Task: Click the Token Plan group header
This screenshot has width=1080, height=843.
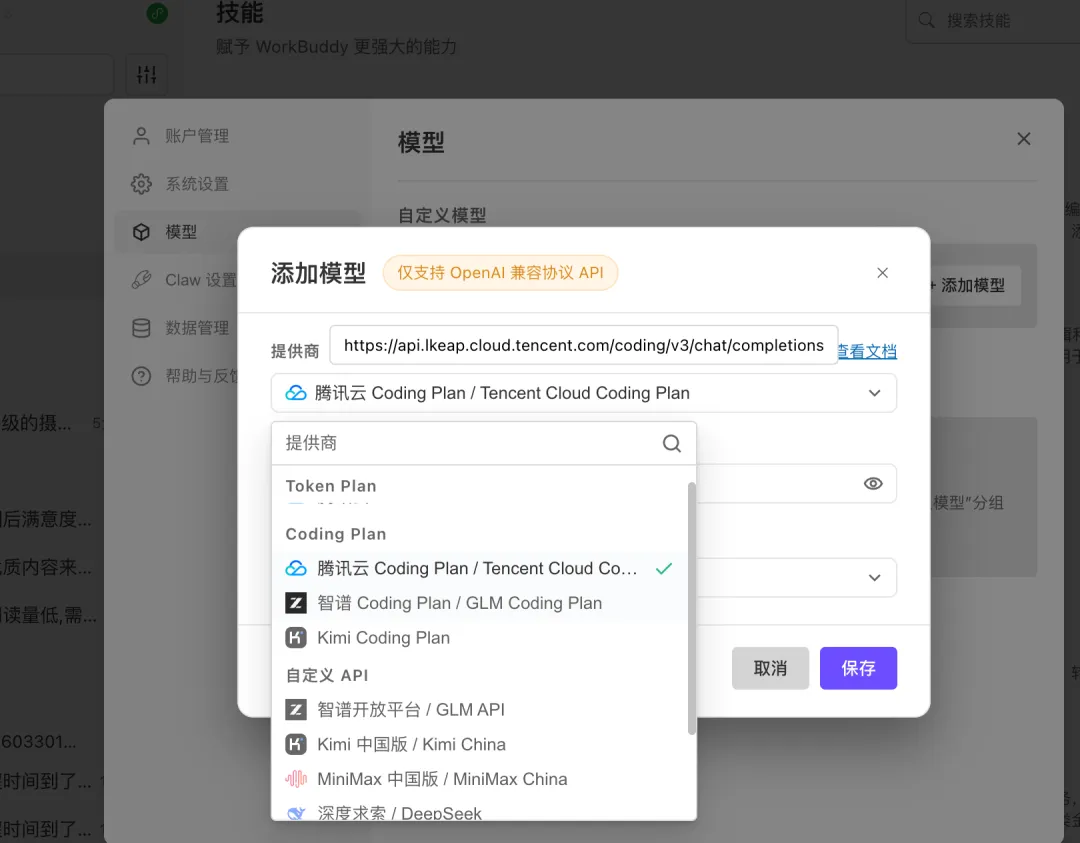Action: (x=331, y=486)
